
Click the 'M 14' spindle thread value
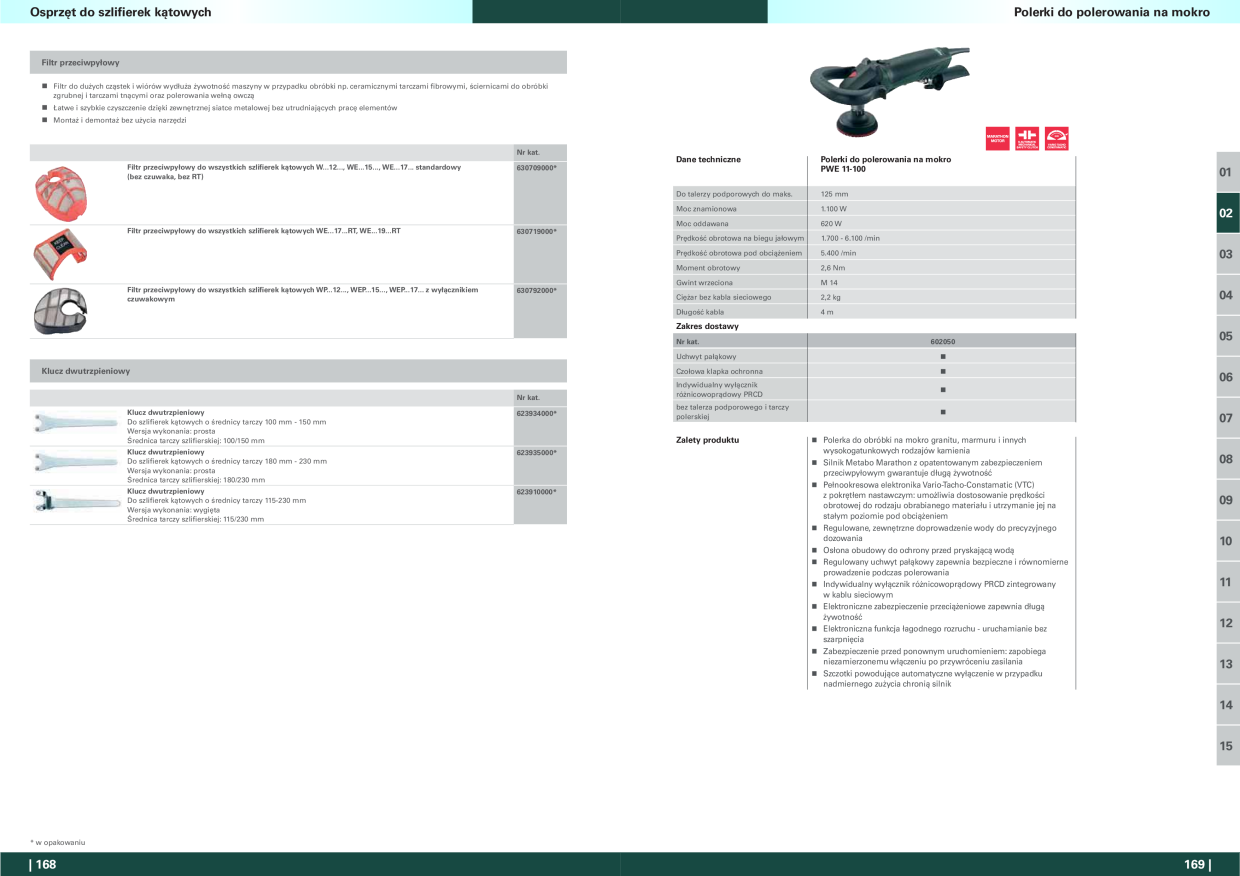tap(829, 283)
